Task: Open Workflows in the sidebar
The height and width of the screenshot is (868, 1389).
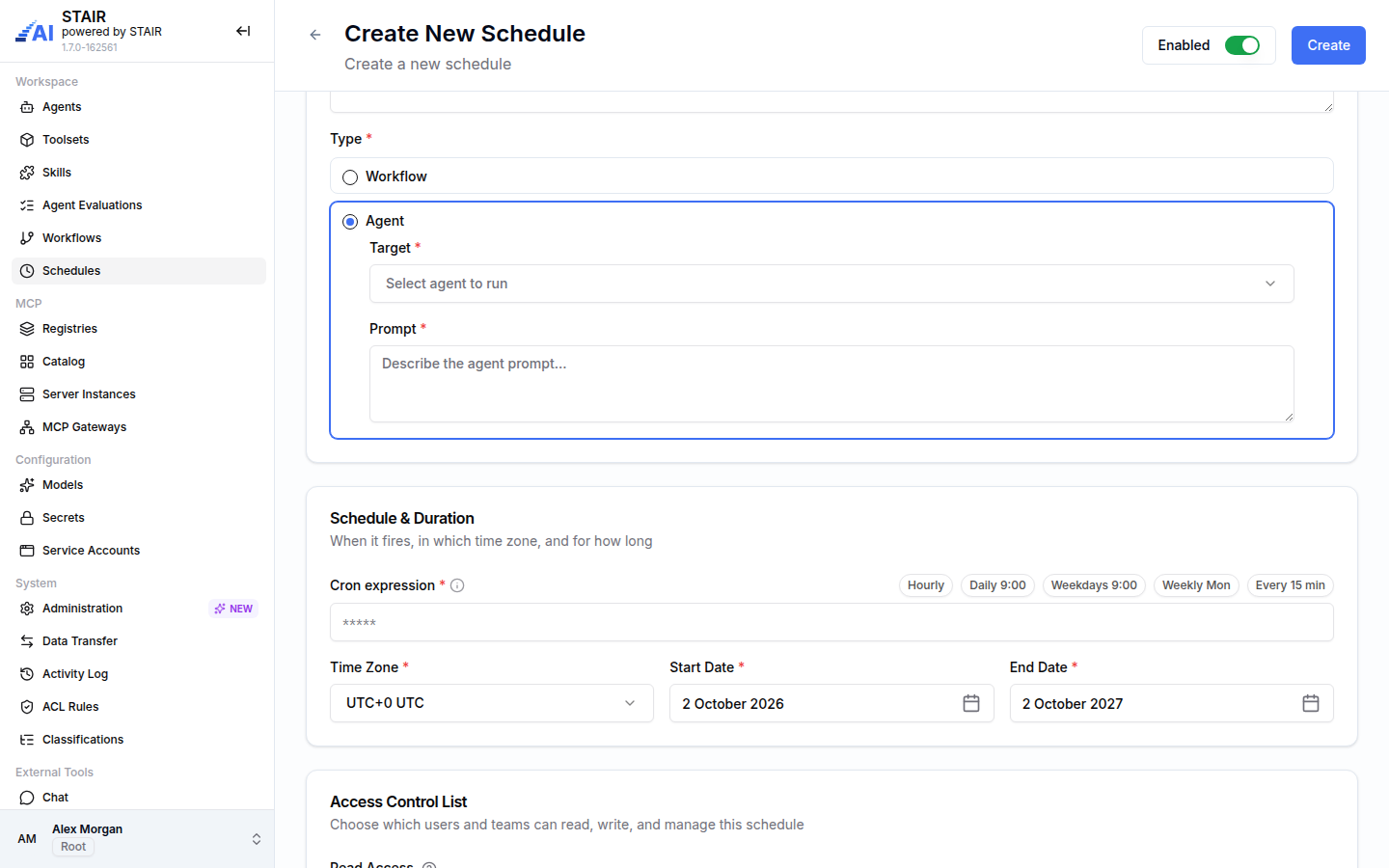Action: (x=139, y=238)
